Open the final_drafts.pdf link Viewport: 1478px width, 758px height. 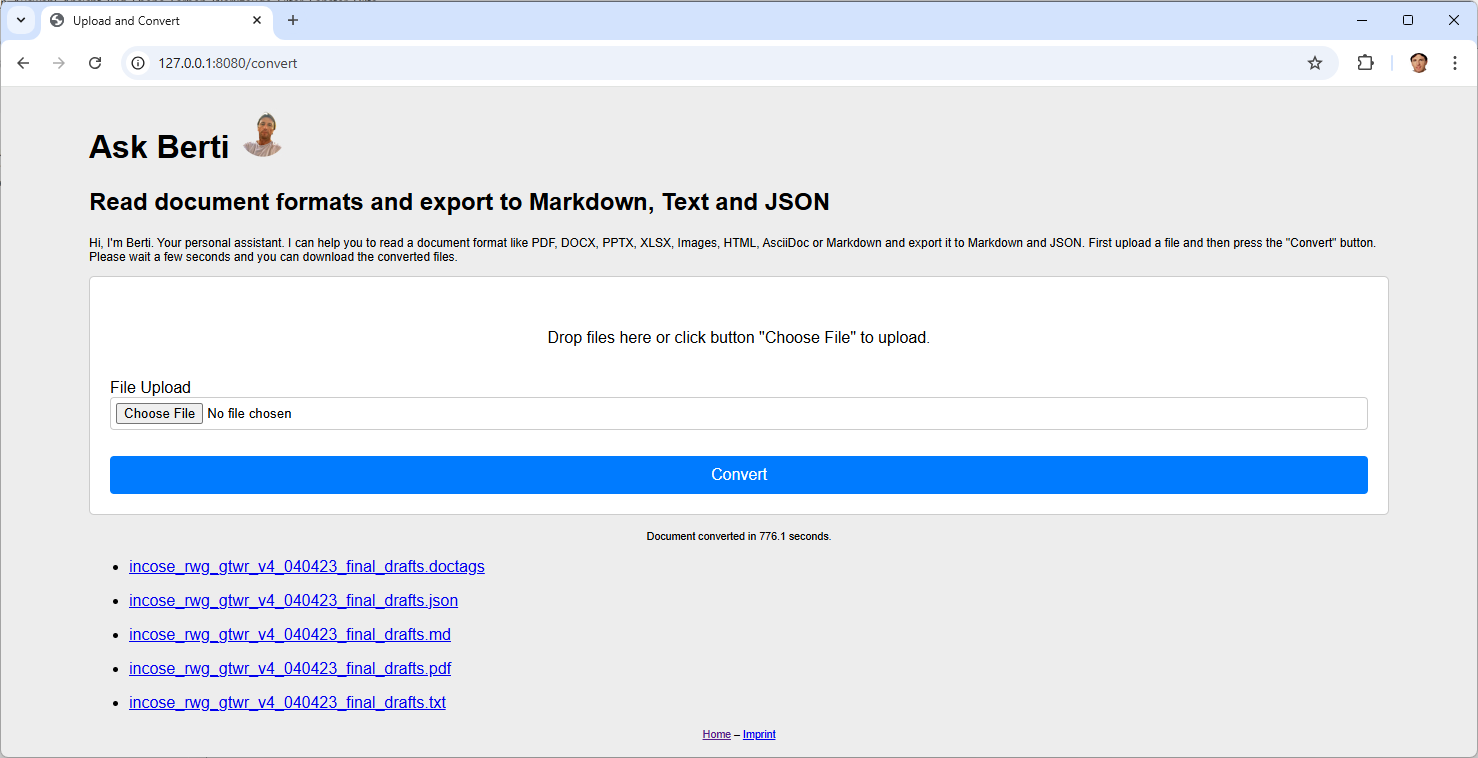[x=290, y=668]
